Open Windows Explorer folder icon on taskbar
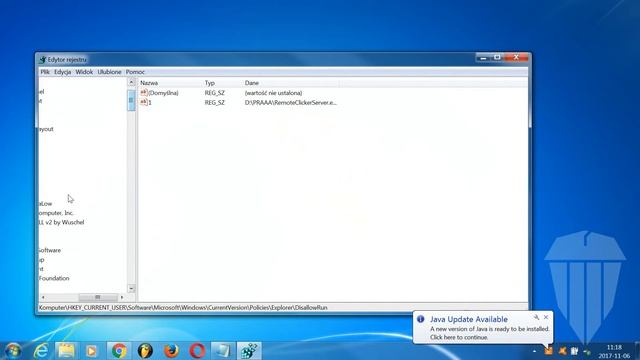 pyautogui.click(x=66, y=351)
